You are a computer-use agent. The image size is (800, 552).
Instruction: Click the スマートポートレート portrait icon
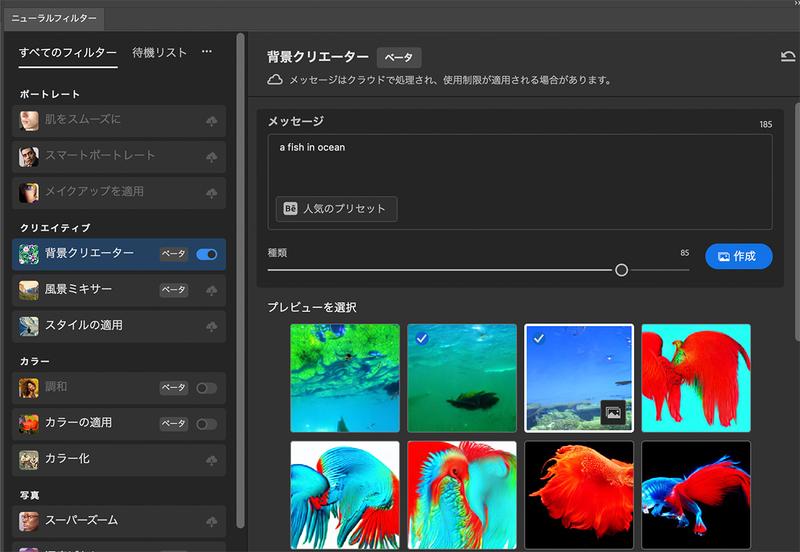tap(29, 157)
